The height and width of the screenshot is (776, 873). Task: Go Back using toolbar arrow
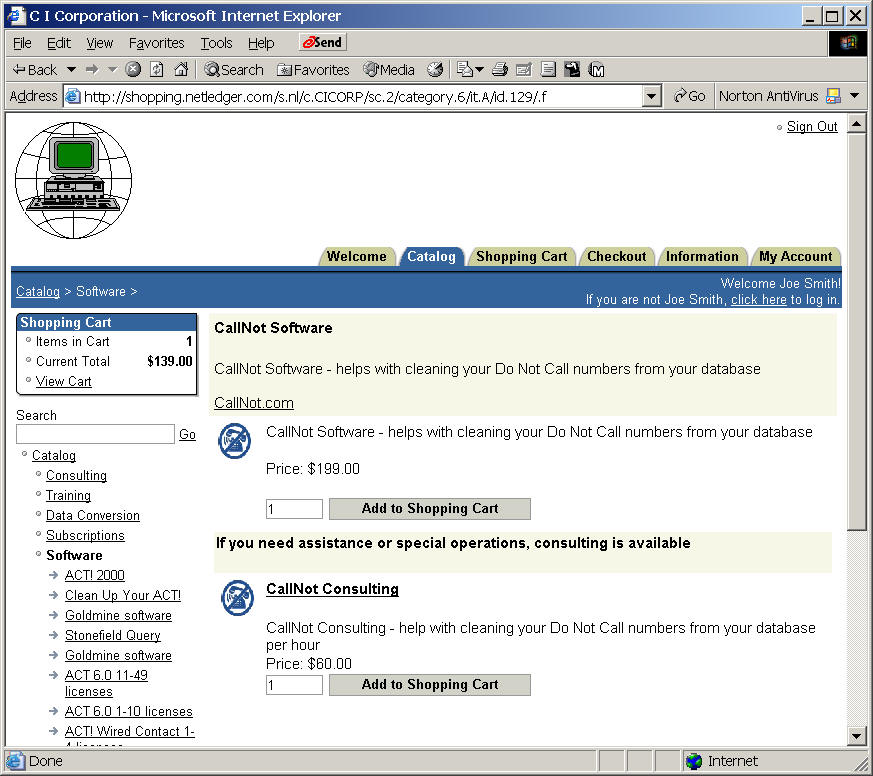[35, 70]
